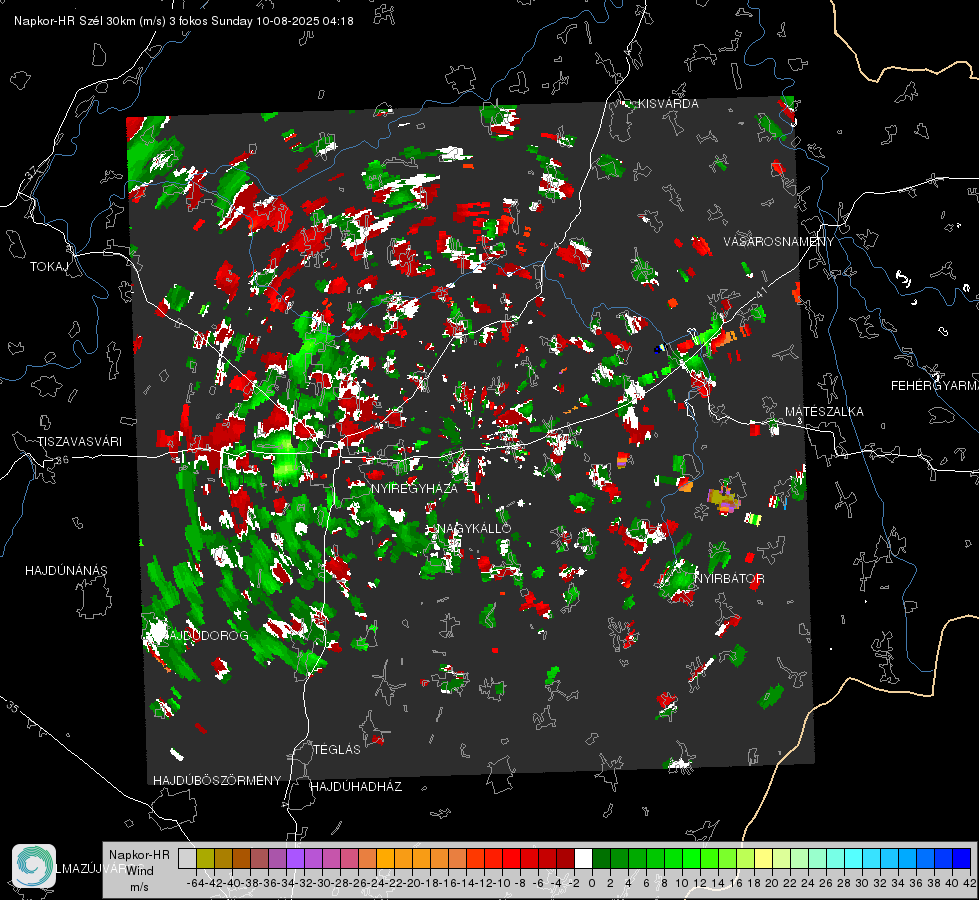The image size is (979, 900).
Task: Click the TISZAVASVÁRI town label
Action: click(x=80, y=442)
